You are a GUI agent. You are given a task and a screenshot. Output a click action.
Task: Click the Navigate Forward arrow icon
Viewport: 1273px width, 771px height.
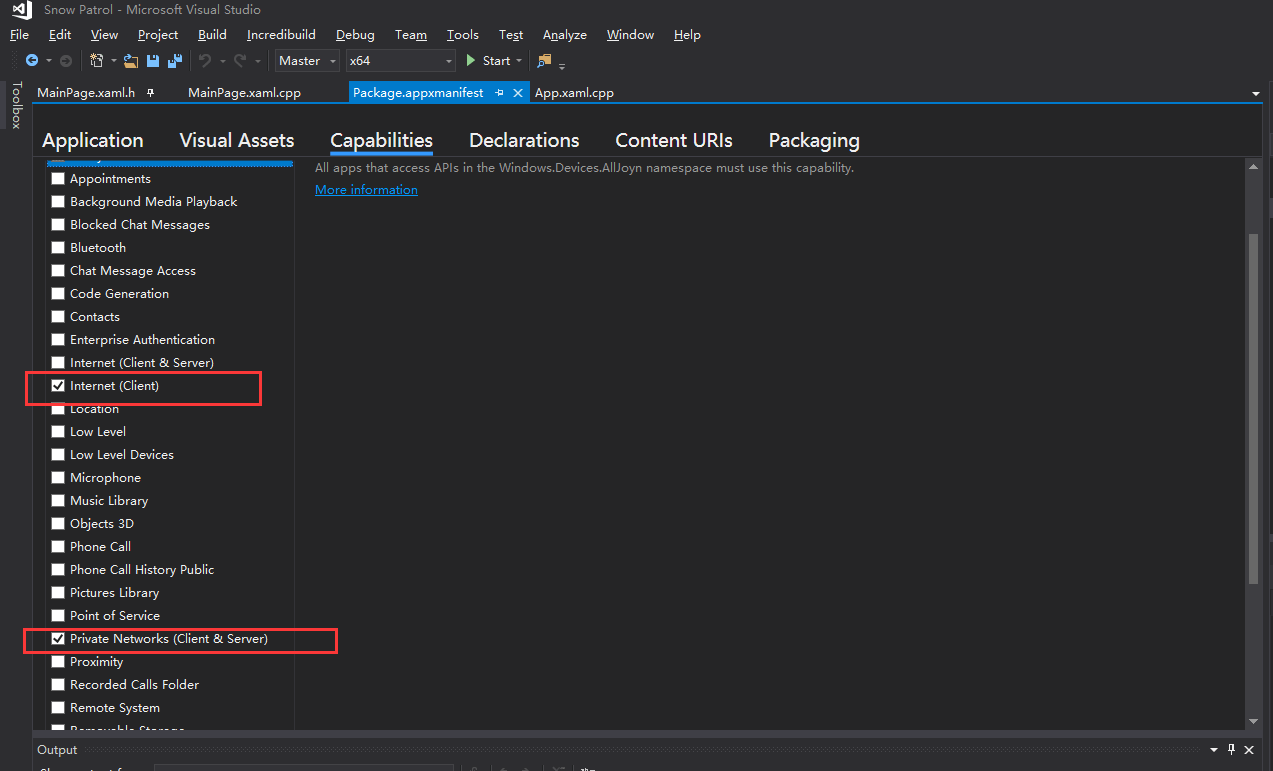[64, 60]
